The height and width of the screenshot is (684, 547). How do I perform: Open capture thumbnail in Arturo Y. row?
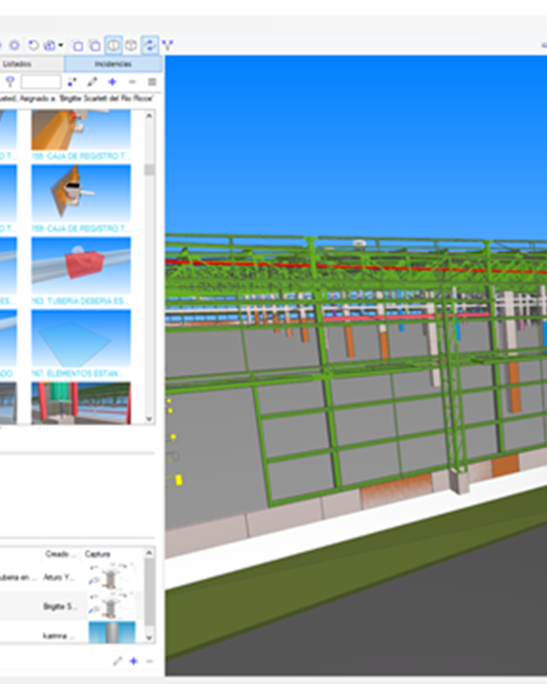coord(112,577)
